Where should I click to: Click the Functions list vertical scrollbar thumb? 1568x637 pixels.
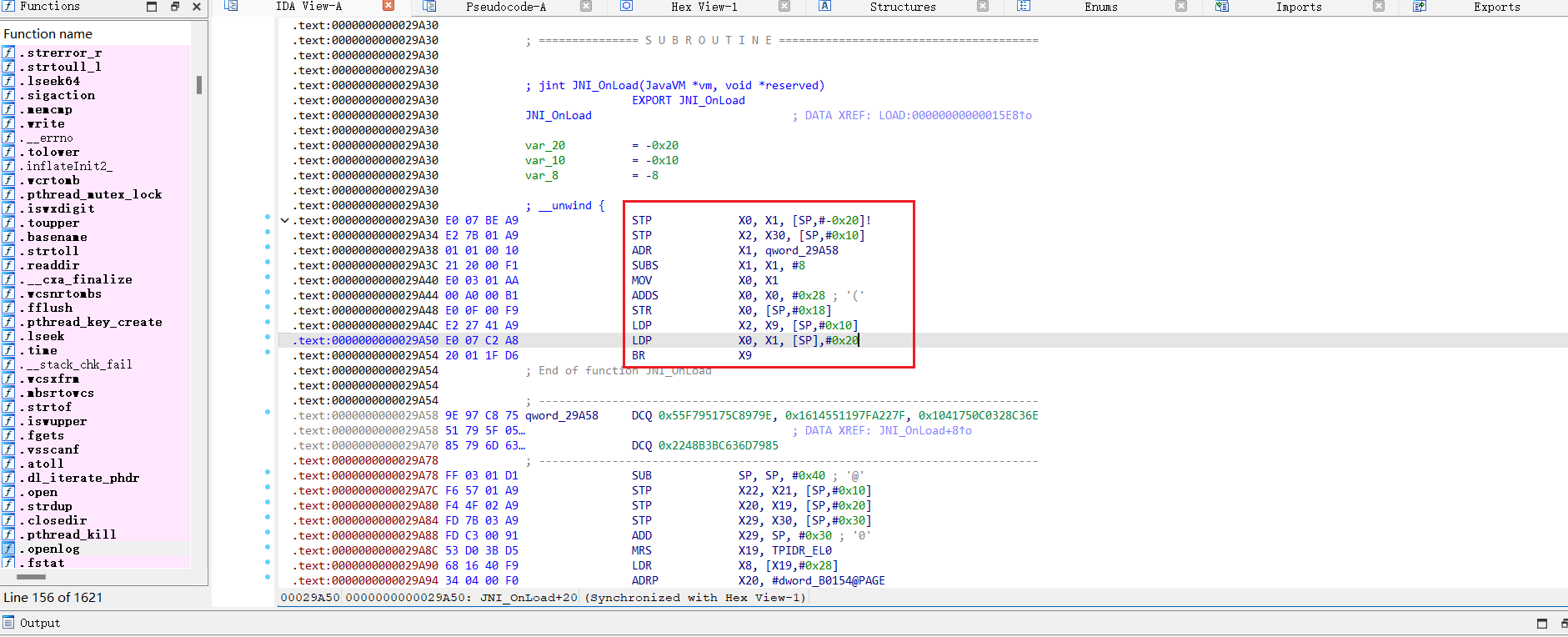coord(199,85)
